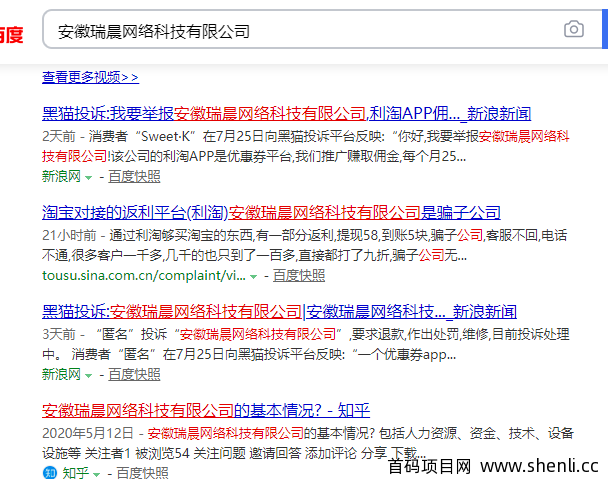
Task: Open Zhihu result 安徽瑞晨网络科技有限公司的基本情况?
Action: tap(206, 410)
